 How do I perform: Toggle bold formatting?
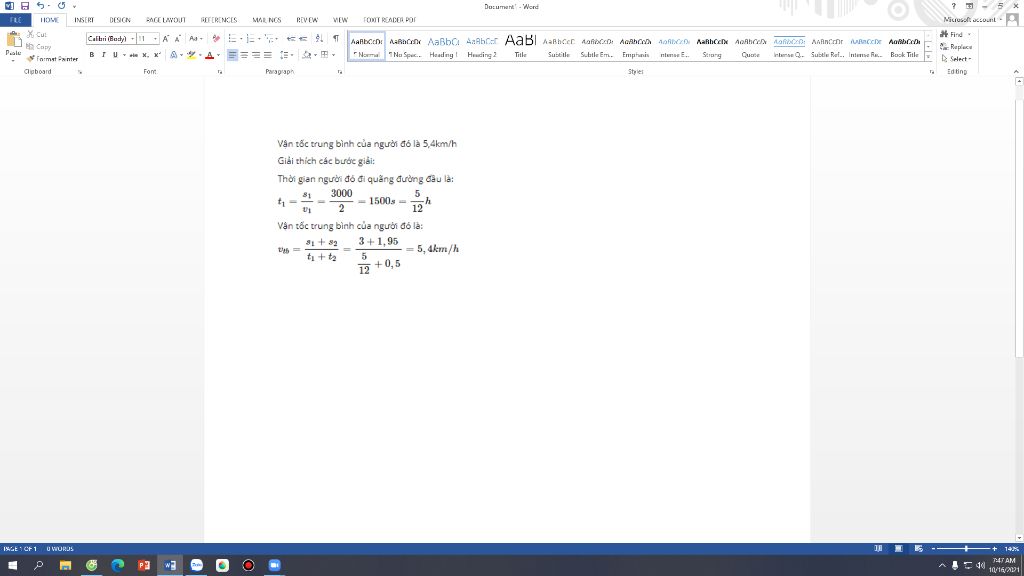91,55
